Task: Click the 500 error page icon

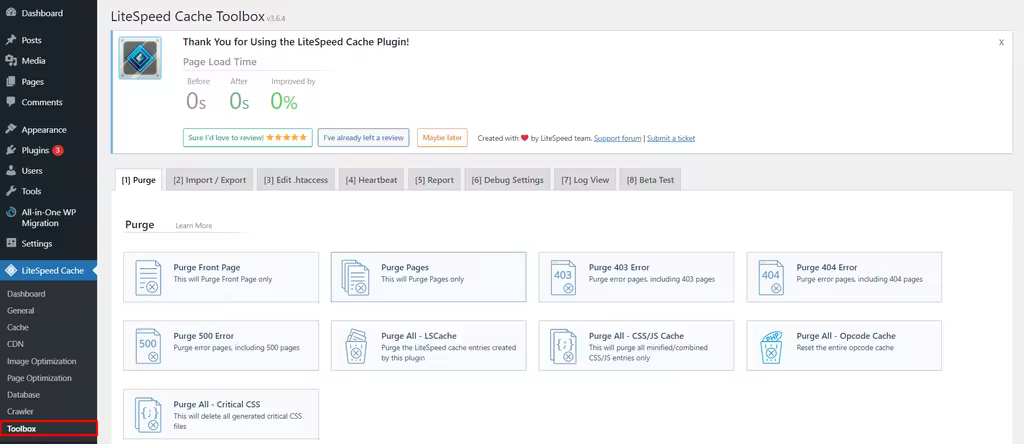Action: [148, 345]
